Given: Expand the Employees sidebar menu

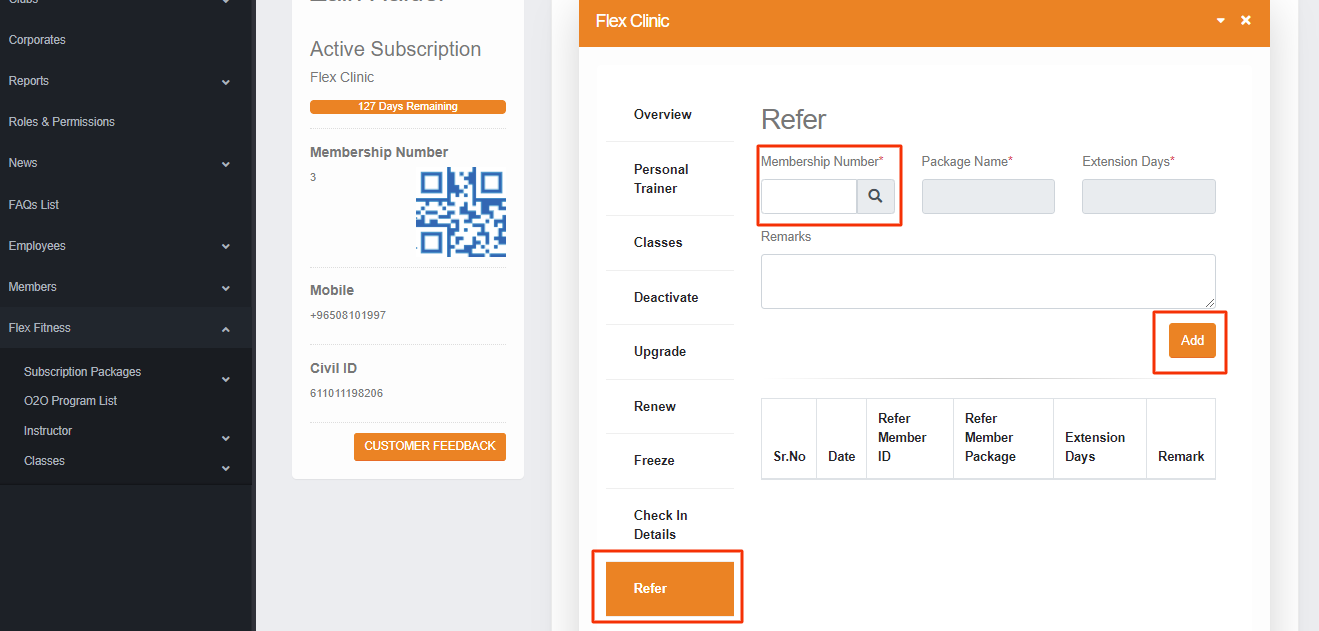Looking at the screenshot, I should pyautogui.click(x=226, y=247).
